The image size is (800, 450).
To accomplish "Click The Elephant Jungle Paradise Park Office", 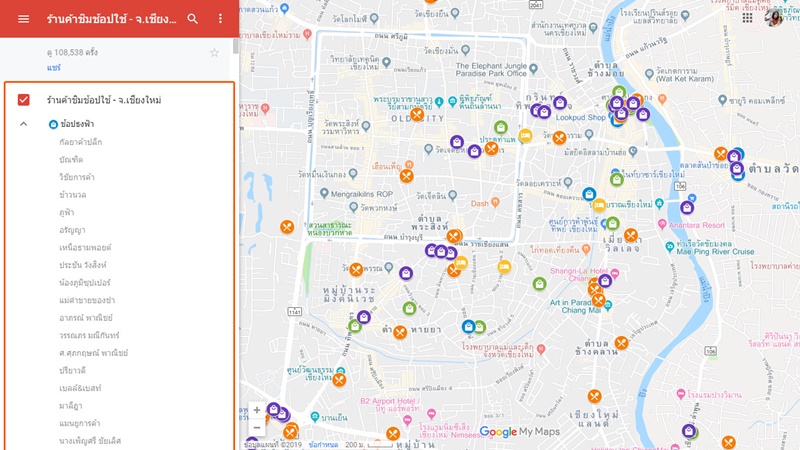I will (x=491, y=70).
